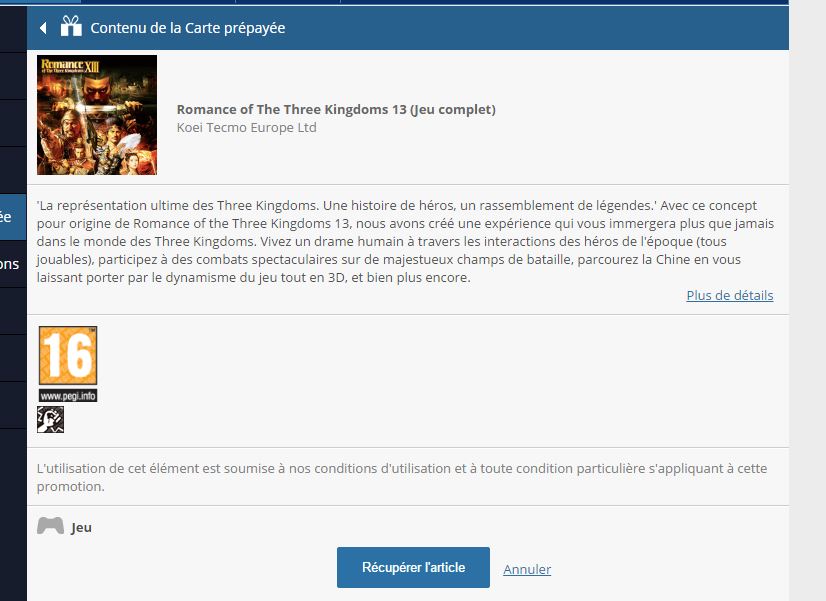Click the www.pegi.info label
Viewport: 826px width, 601px height.
click(68, 396)
